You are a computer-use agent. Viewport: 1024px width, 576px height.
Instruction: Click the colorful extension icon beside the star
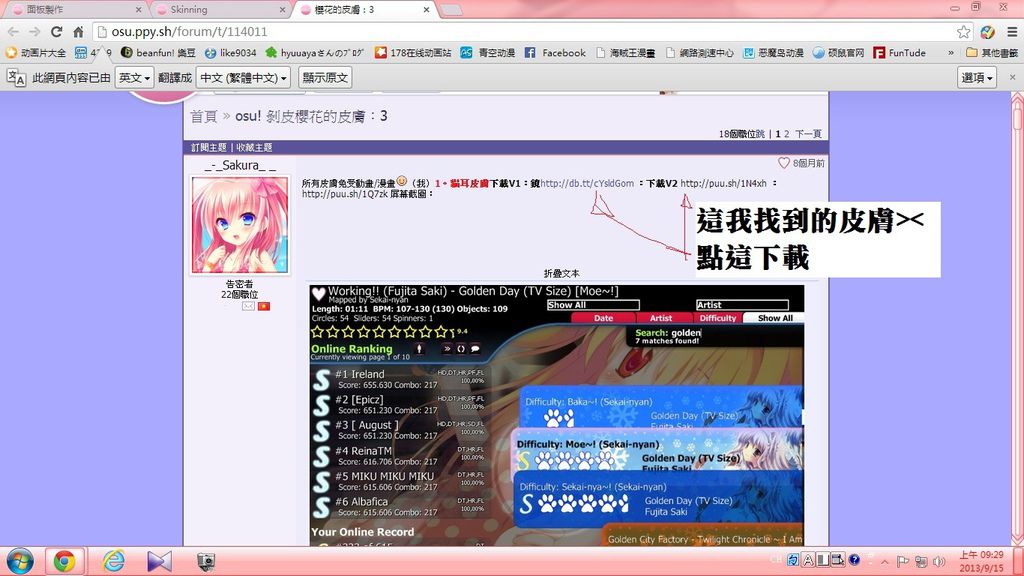coord(987,31)
